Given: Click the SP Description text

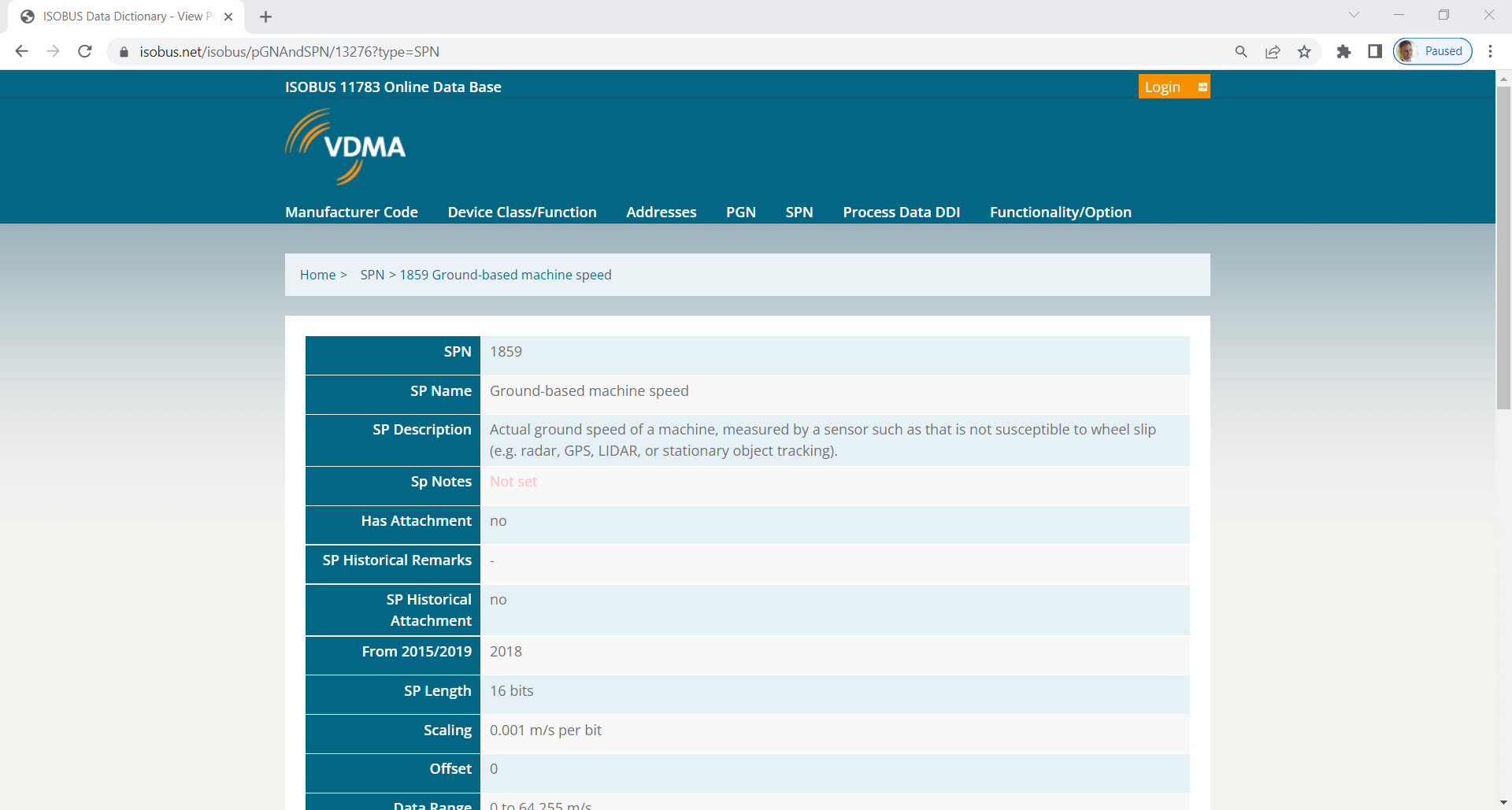Looking at the screenshot, I should click(823, 440).
